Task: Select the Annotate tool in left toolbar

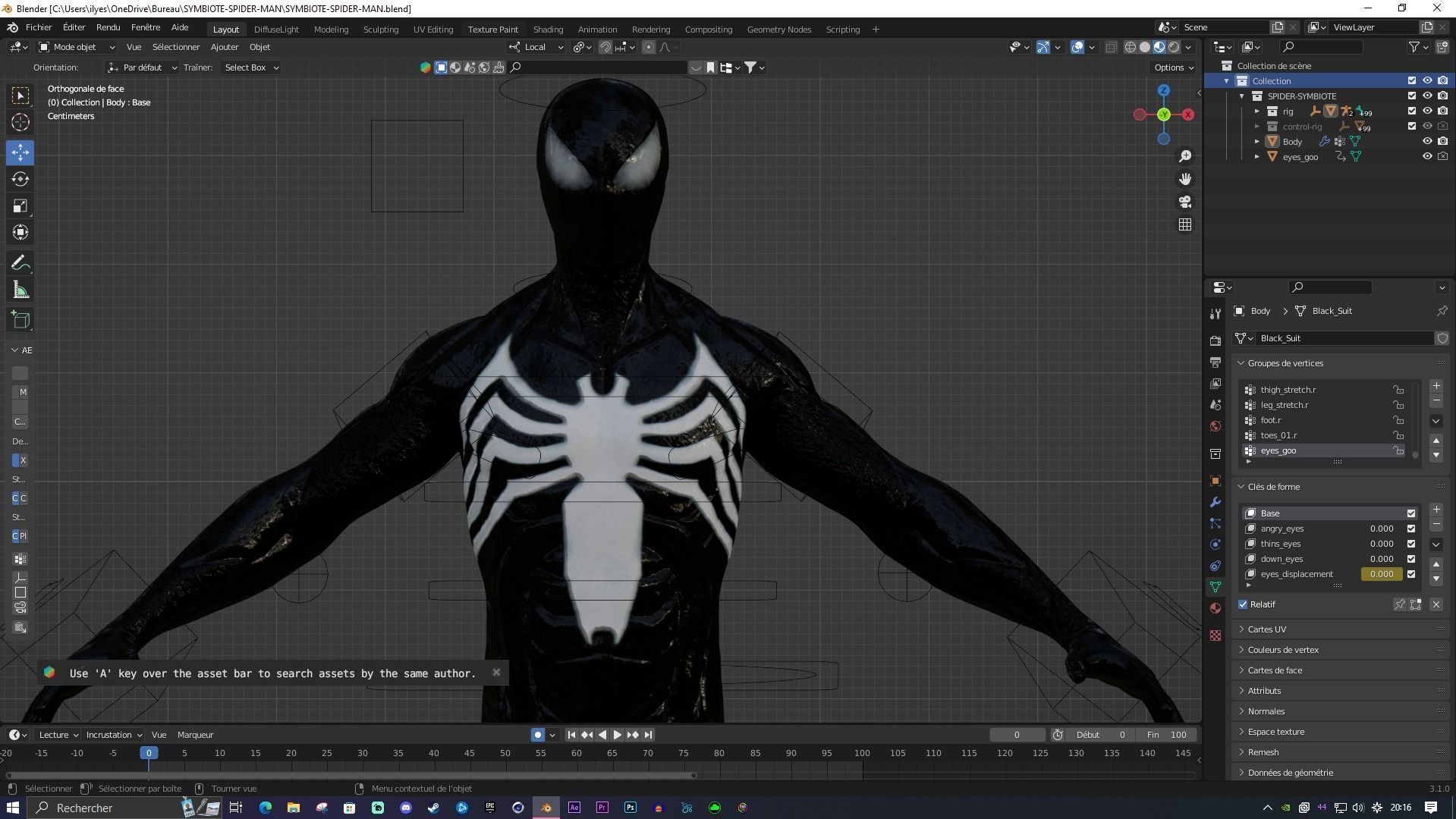Action: click(x=20, y=262)
